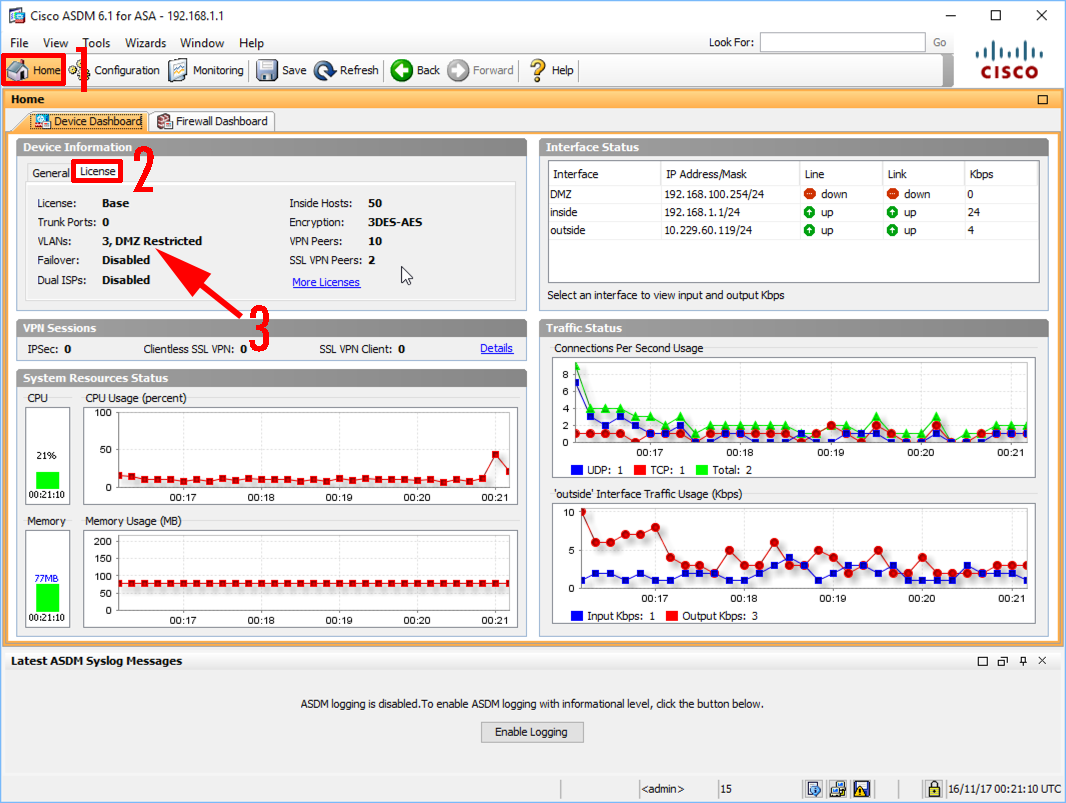Maximize the Latest ASDM Syslog Messages panel
This screenshot has width=1066, height=803.
[982, 661]
